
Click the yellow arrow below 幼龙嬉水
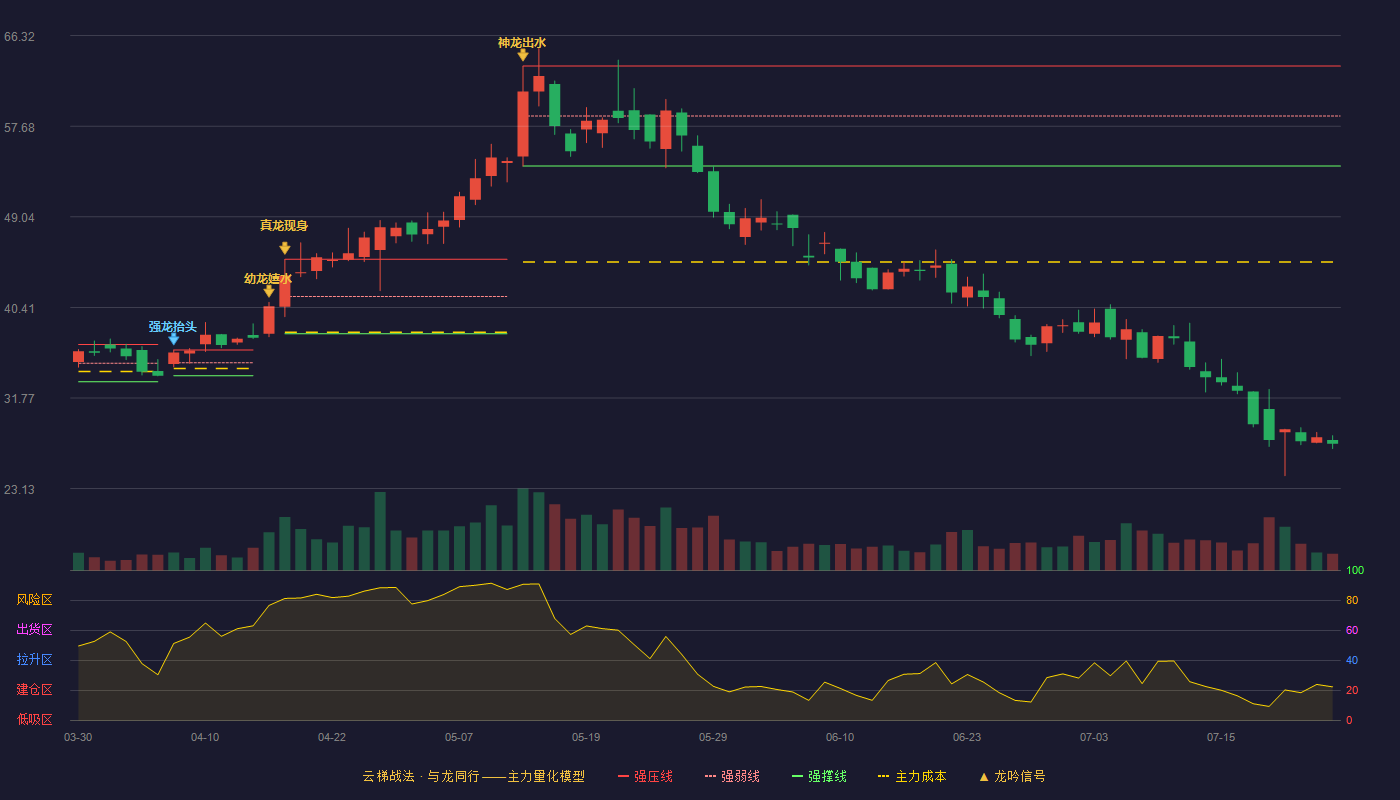click(269, 291)
